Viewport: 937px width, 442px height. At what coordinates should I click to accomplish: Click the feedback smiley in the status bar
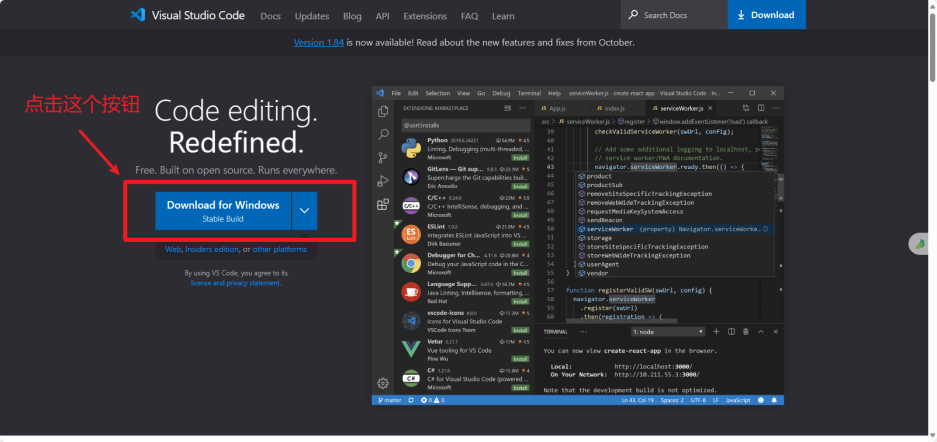coord(761,400)
